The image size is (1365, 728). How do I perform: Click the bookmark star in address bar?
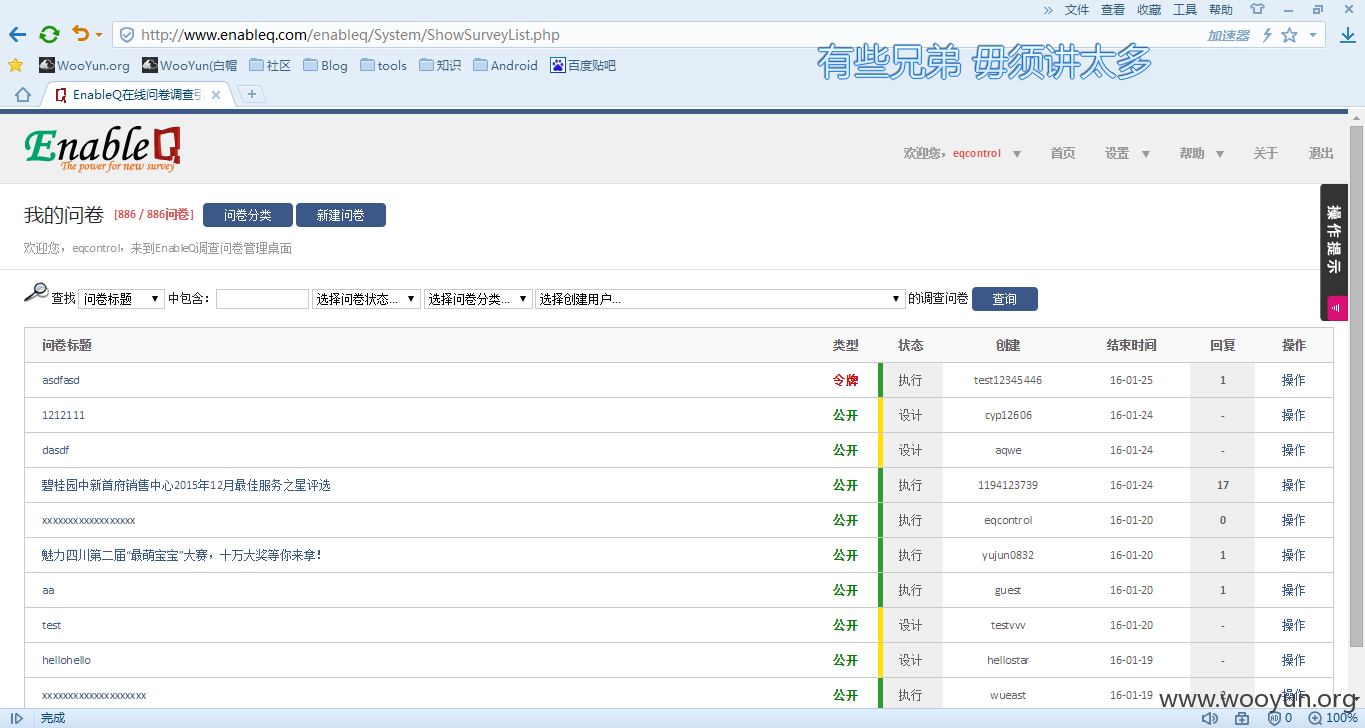click(x=1290, y=35)
